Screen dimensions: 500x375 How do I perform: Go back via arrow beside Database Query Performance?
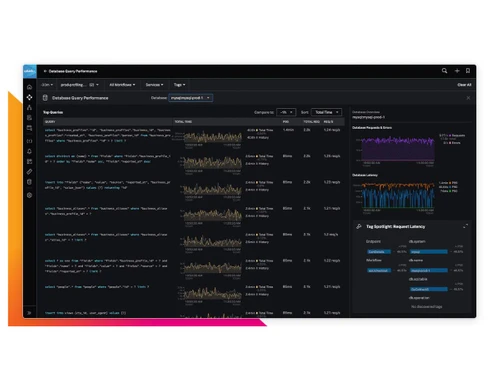[45, 71]
